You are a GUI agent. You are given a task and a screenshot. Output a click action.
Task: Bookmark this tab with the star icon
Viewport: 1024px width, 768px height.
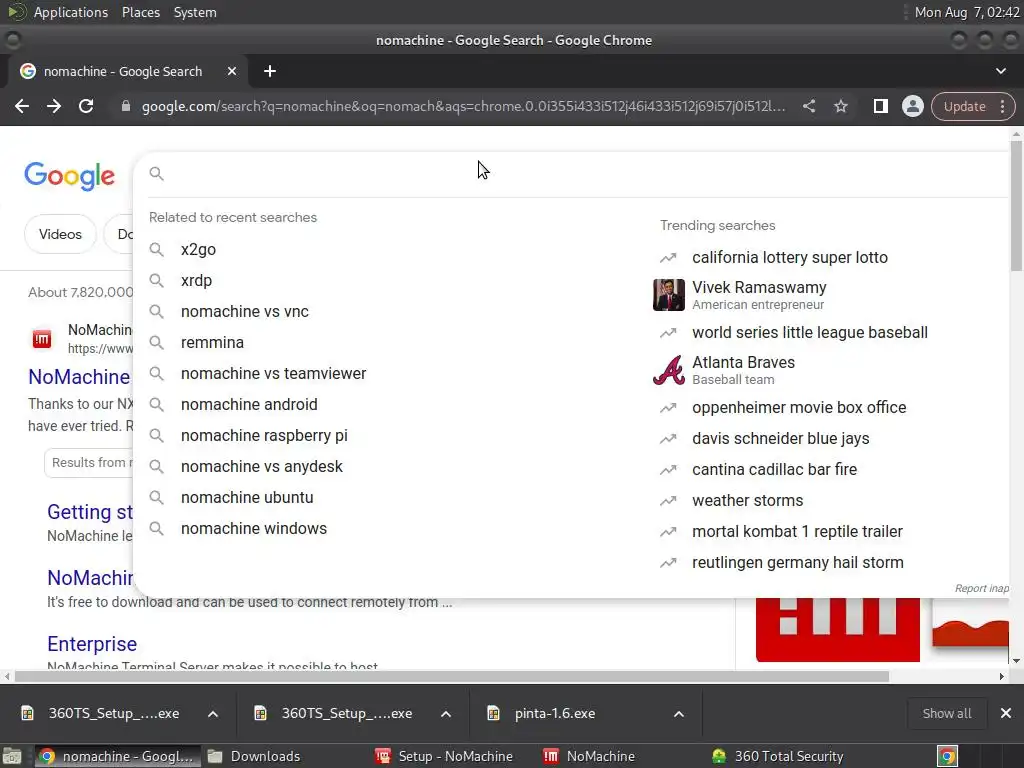[841, 106]
